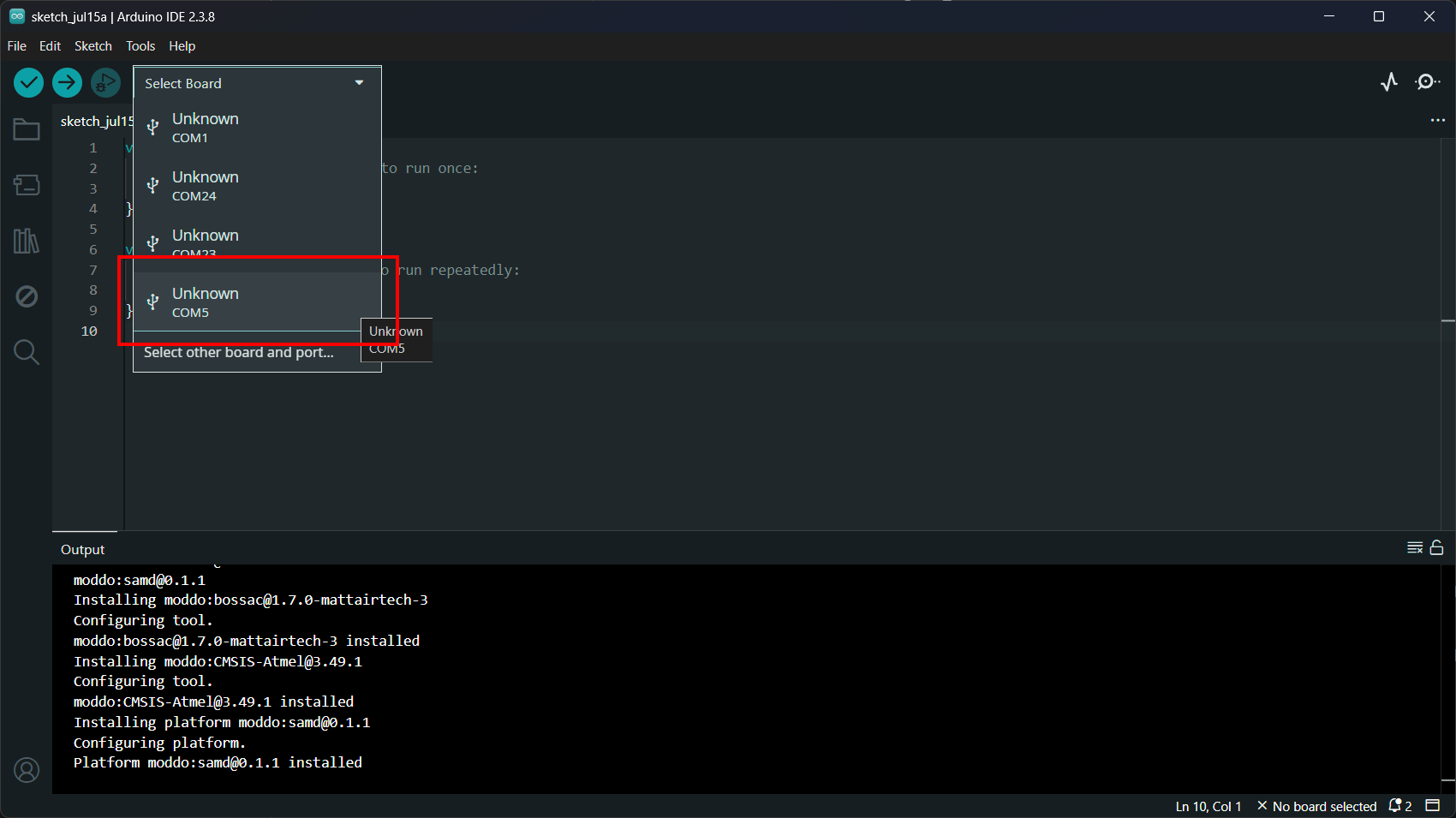1456x818 pixels.
Task: Click 'Installing platform moddo:samd@0.1.1' output line
Action: click(x=222, y=722)
